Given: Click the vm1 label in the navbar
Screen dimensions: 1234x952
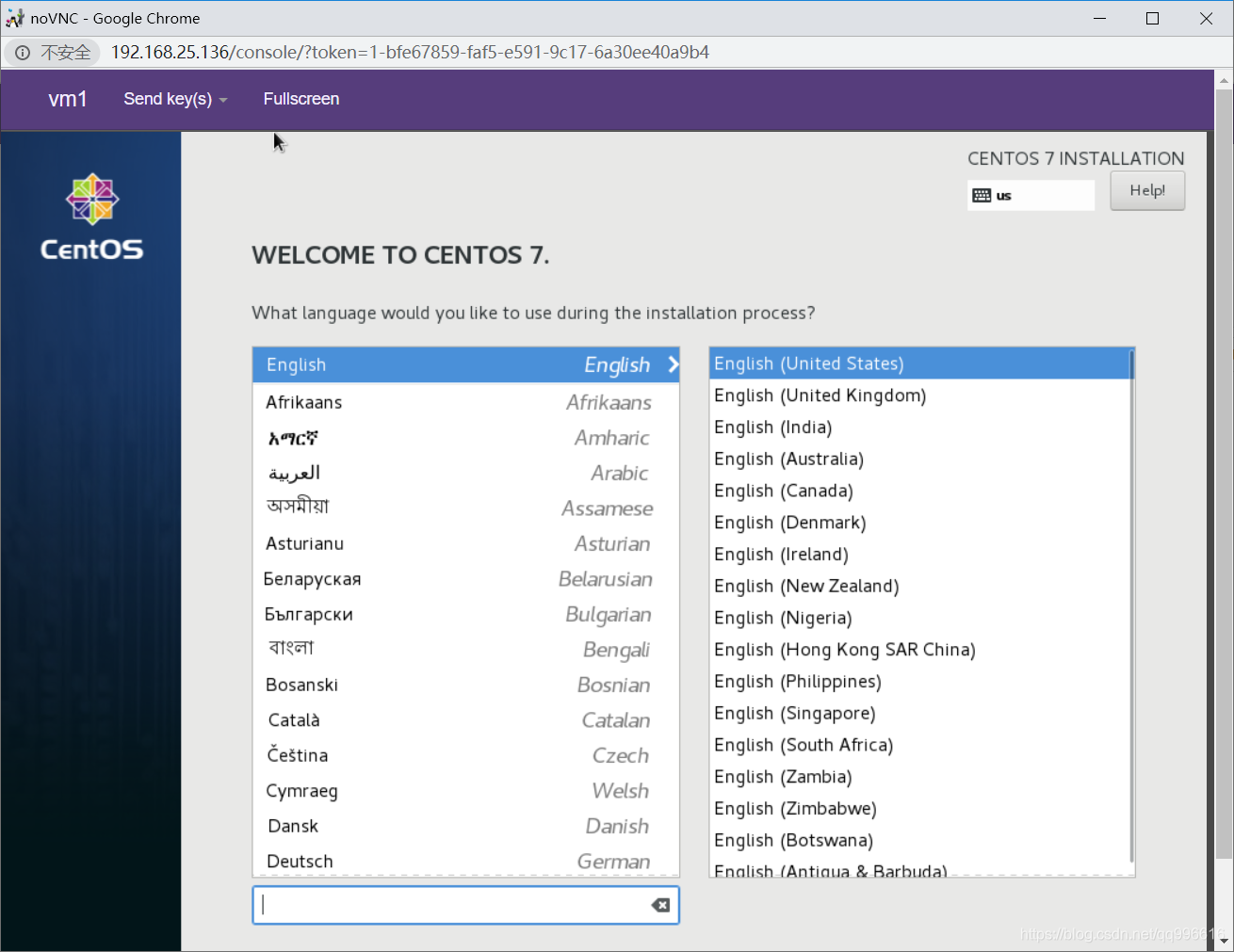Looking at the screenshot, I should (x=68, y=99).
